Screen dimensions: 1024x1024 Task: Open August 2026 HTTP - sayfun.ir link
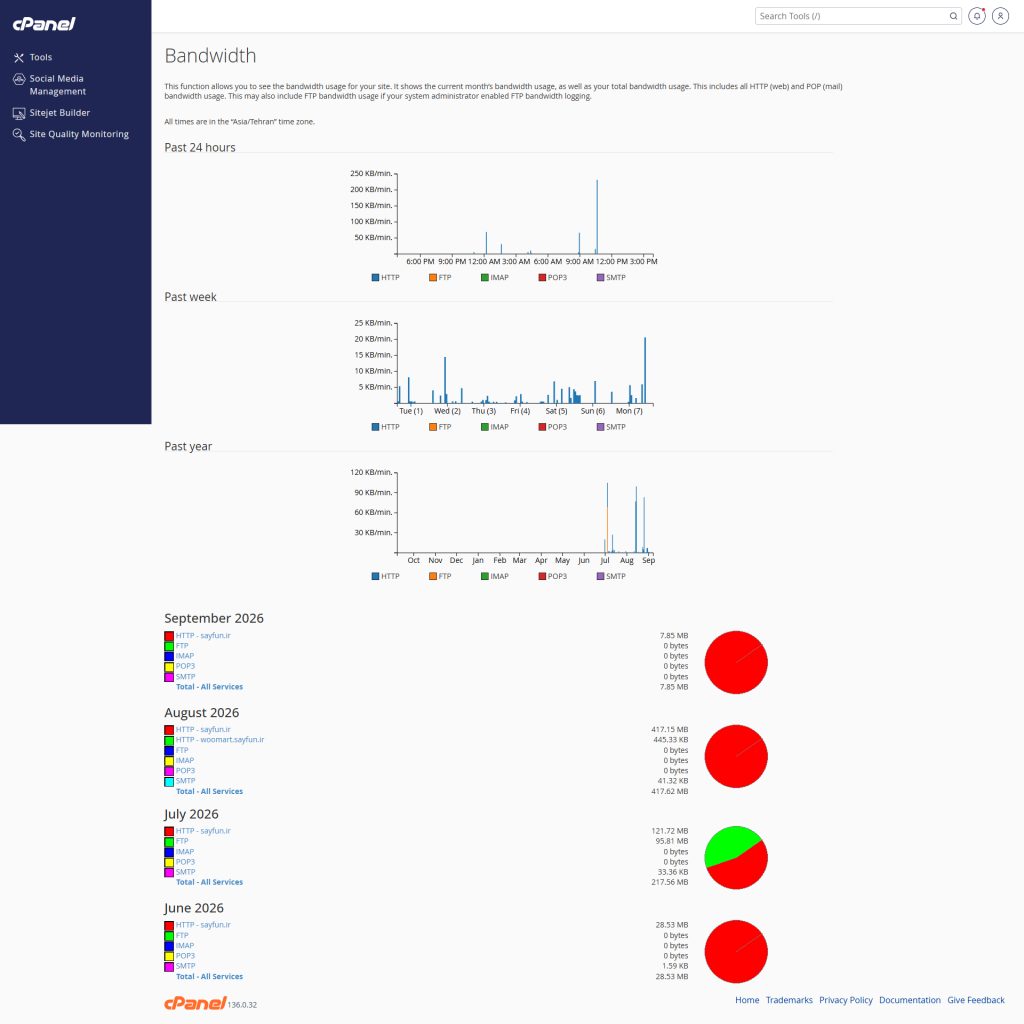(x=202, y=729)
